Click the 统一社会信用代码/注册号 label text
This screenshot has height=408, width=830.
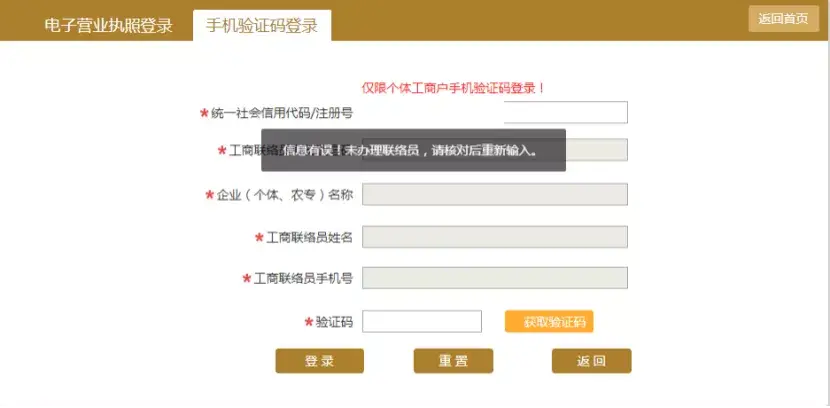click(282, 113)
